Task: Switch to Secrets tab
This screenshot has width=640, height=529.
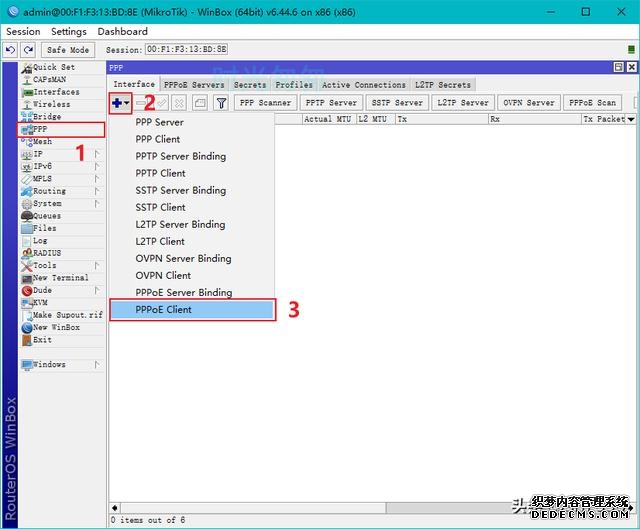Action: pyautogui.click(x=250, y=85)
